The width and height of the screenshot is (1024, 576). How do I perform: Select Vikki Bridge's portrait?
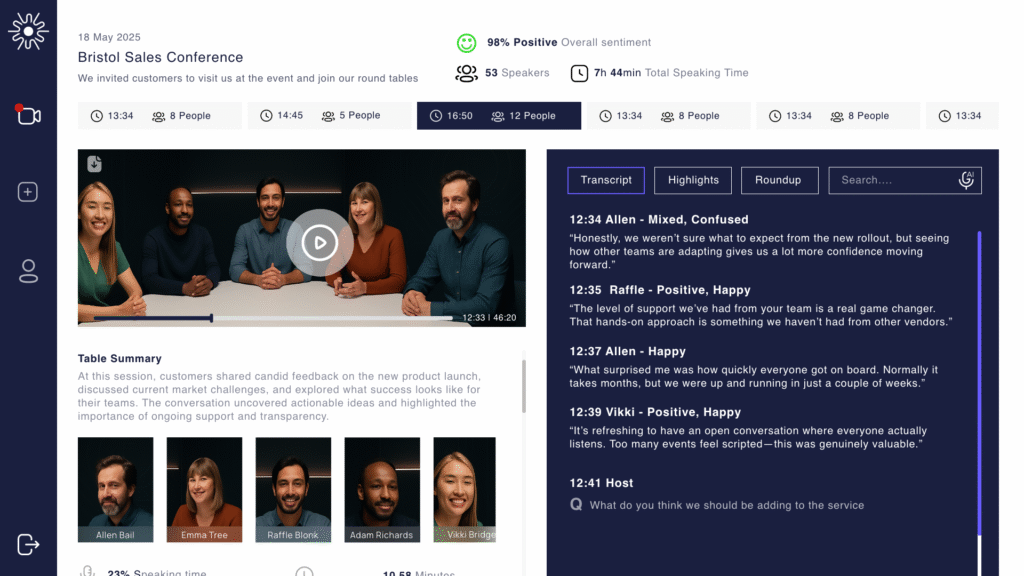464,490
